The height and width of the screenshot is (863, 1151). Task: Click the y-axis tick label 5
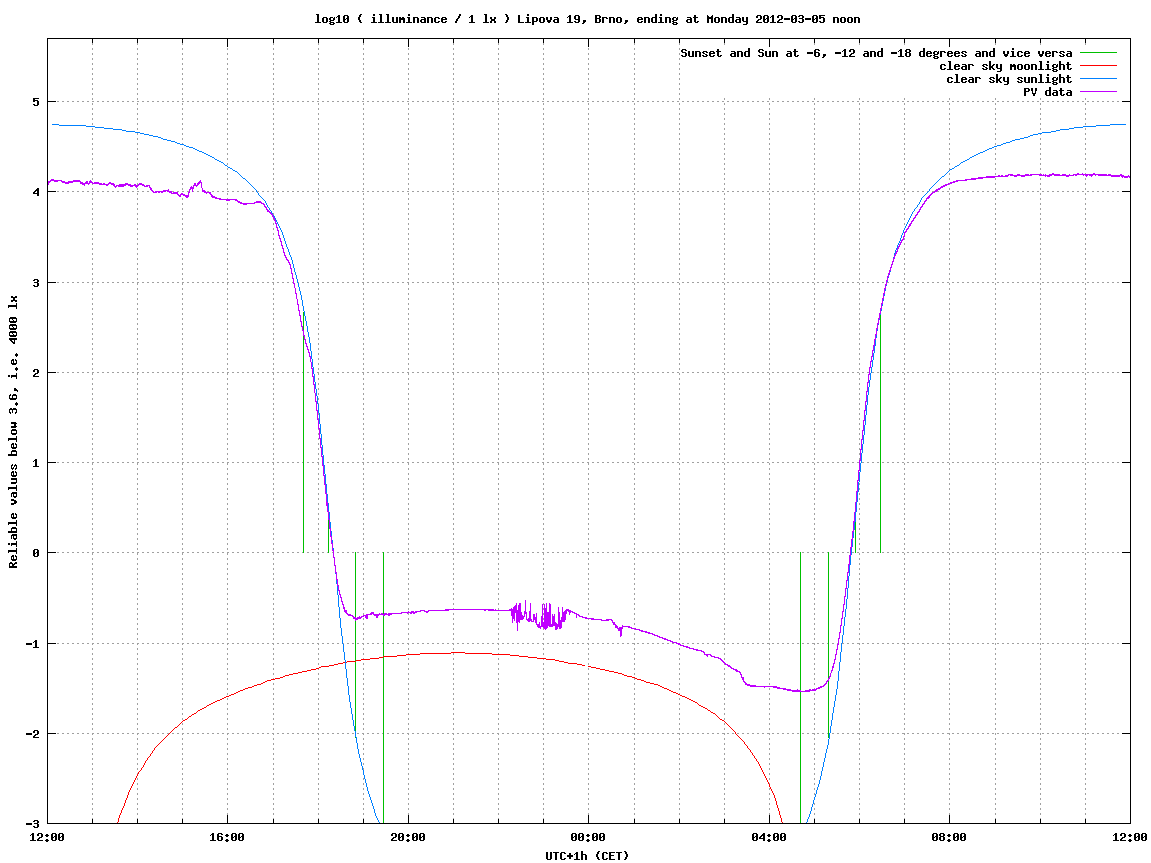(x=35, y=102)
